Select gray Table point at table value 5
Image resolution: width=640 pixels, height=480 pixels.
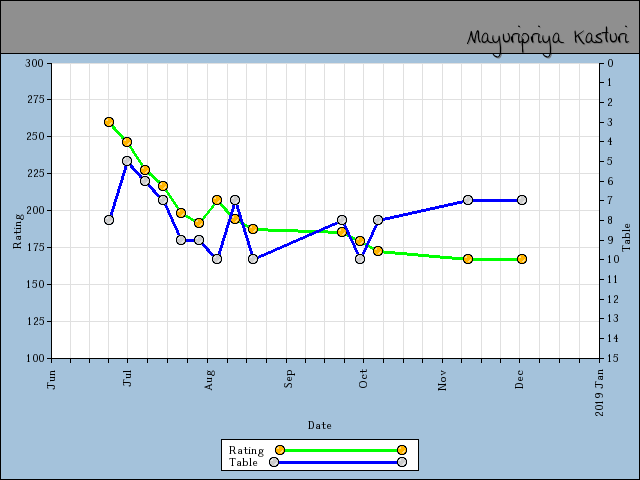(127, 161)
